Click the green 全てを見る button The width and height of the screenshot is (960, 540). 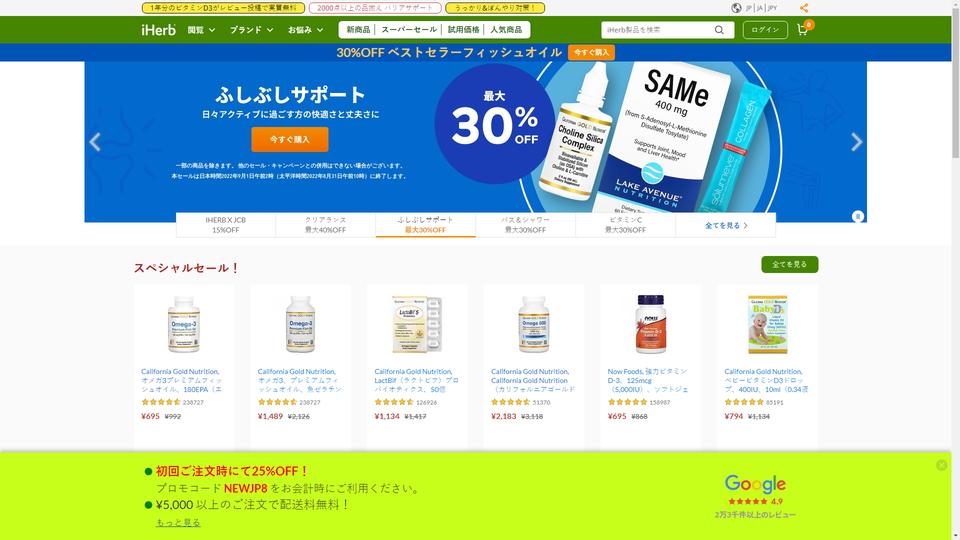pyautogui.click(x=789, y=264)
